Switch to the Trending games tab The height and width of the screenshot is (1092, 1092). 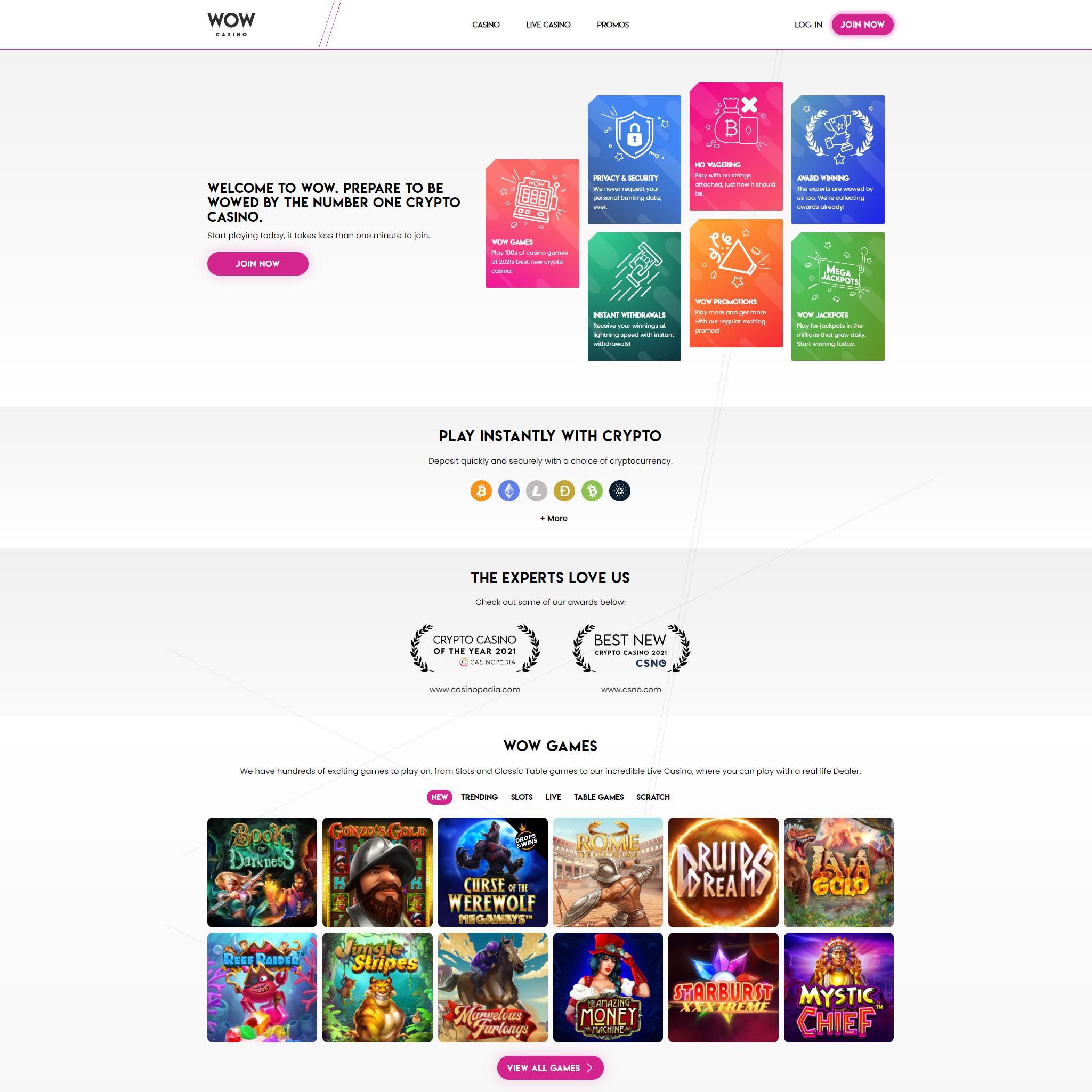pos(479,797)
